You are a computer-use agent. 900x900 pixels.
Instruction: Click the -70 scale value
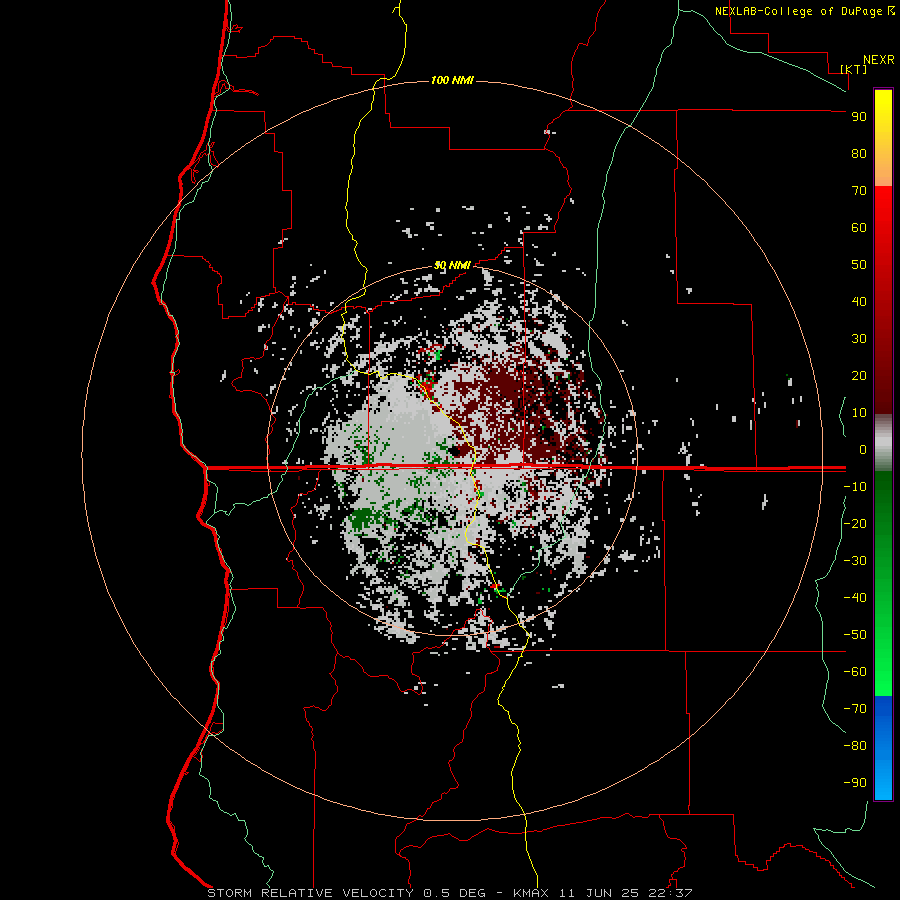855,708
